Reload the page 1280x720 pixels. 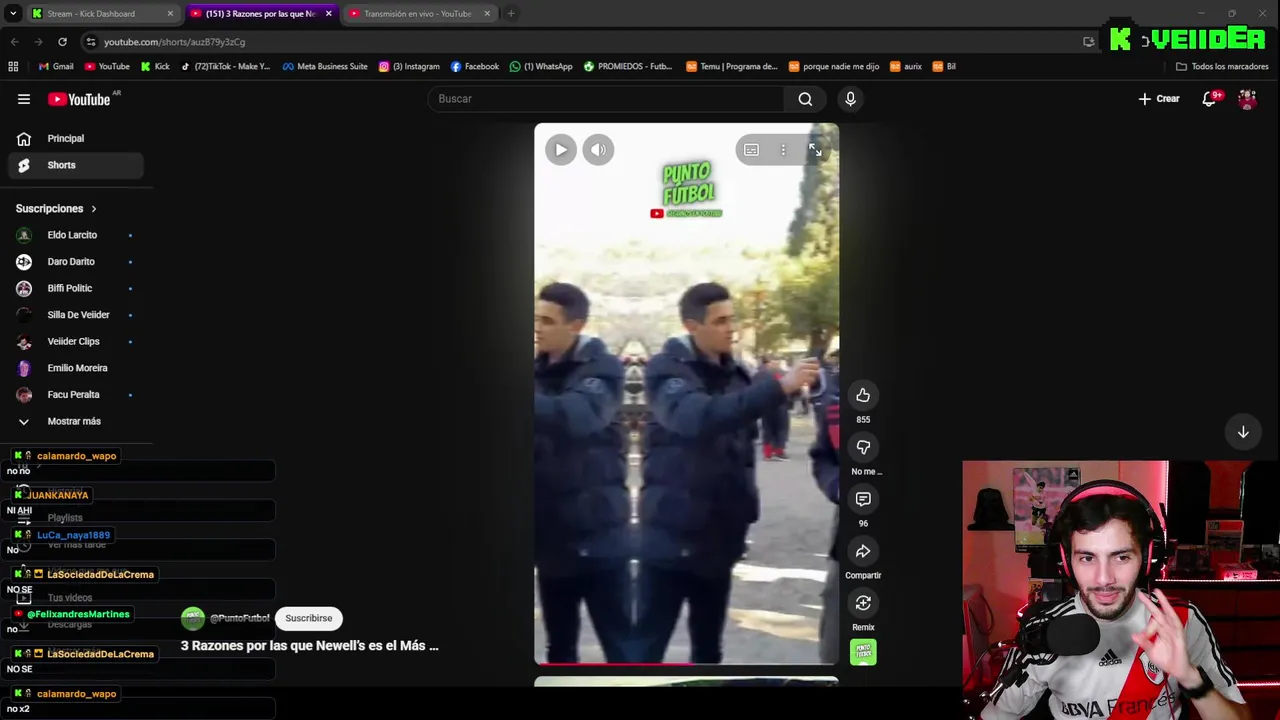point(62,42)
